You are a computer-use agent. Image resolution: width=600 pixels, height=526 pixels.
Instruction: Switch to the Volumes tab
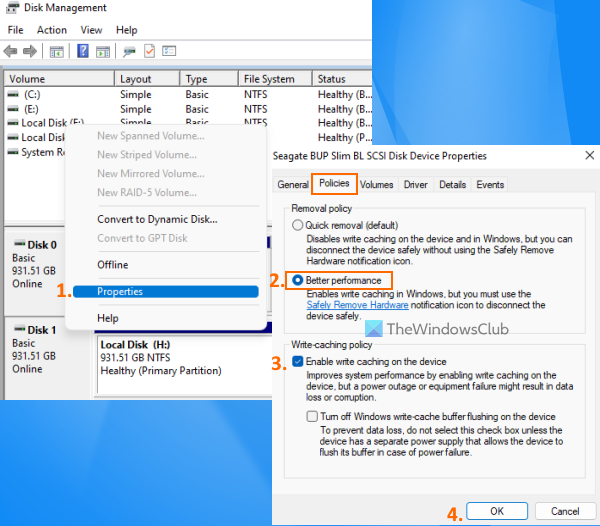coord(377,184)
